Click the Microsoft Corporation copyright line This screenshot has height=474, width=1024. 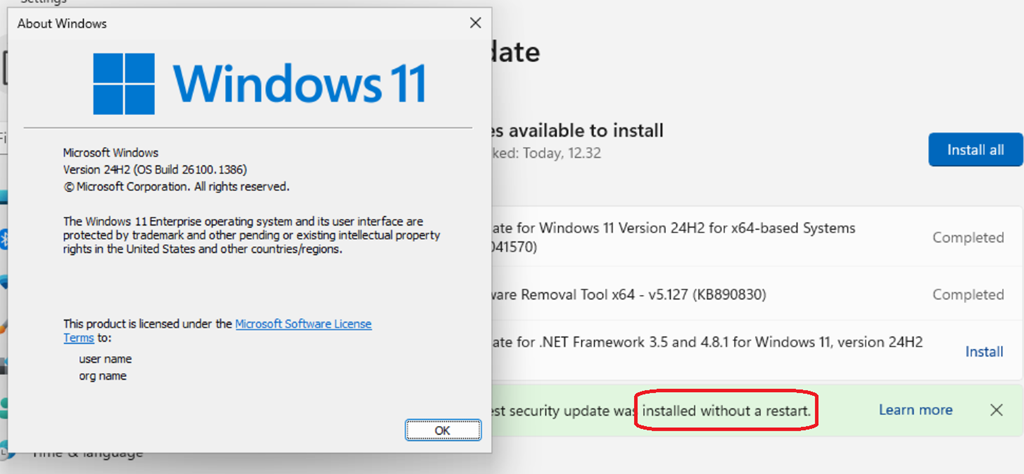(176, 186)
